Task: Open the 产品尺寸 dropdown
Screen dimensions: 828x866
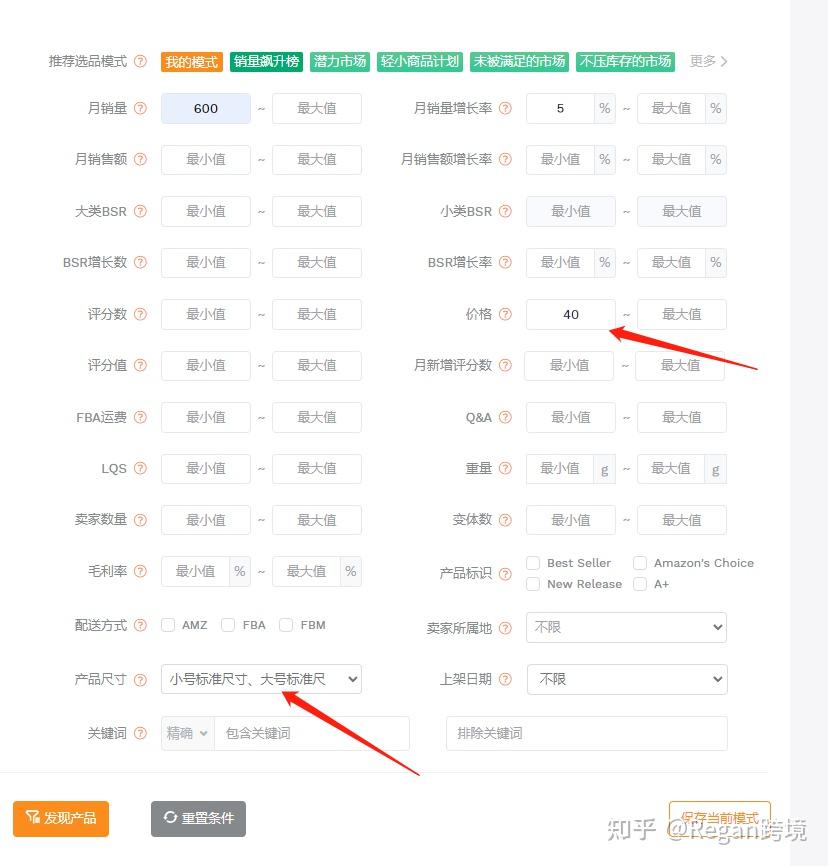Action: (261, 679)
